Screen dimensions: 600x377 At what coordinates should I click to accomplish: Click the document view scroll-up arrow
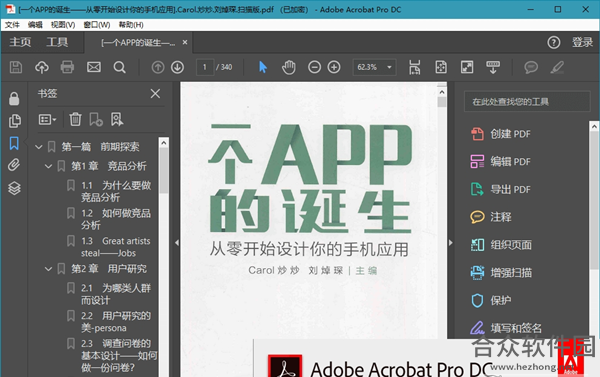442,92
